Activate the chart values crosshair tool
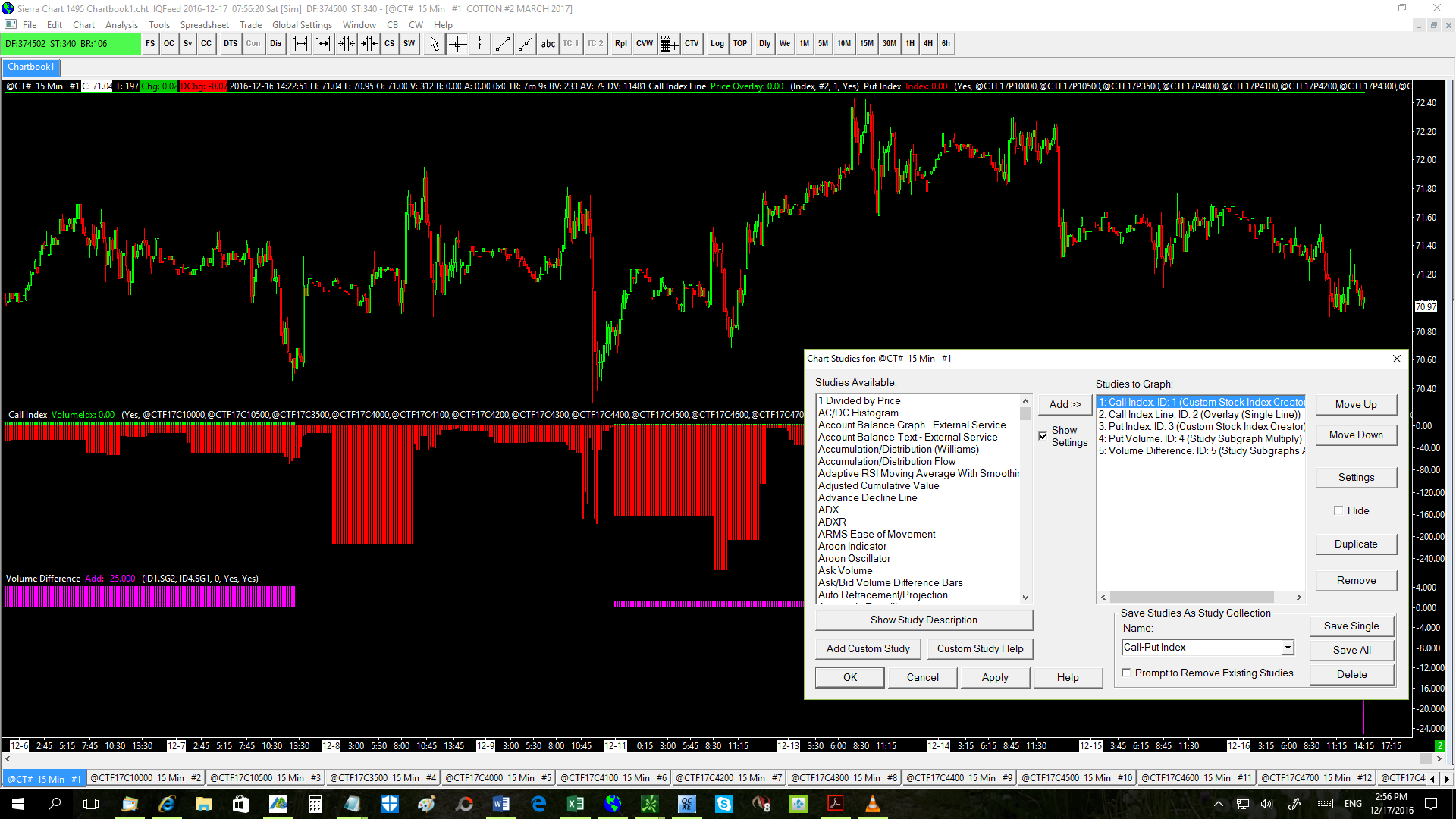This screenshot has width=1456, height=819. tap(457, 44)
